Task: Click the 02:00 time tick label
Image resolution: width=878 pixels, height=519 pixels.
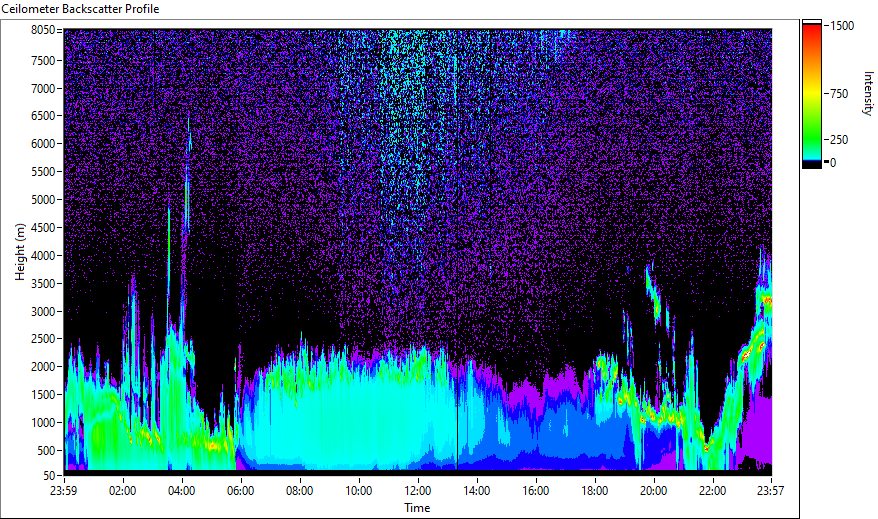Action: [123, 491]
